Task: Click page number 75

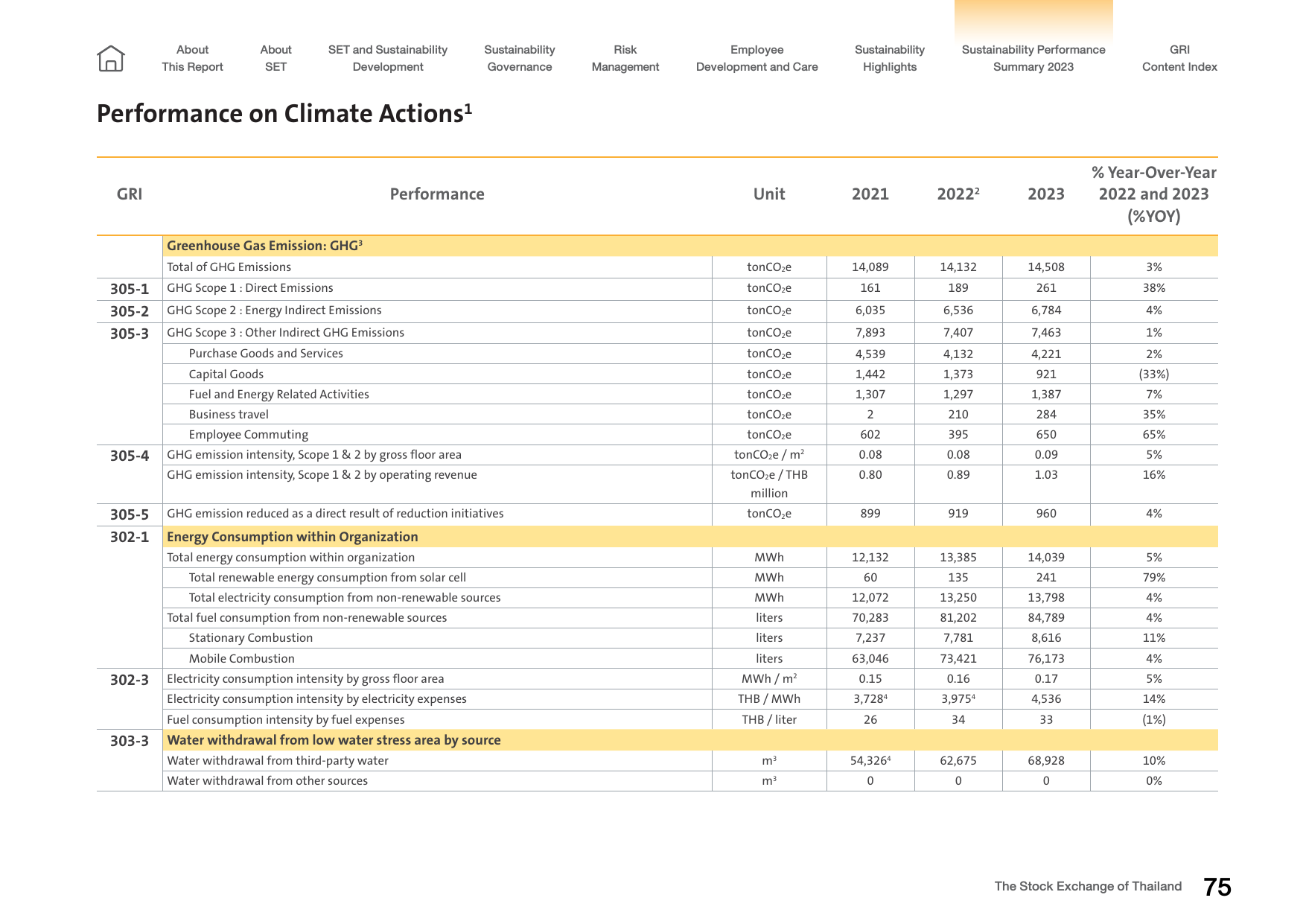Action: pos(1217,887)
